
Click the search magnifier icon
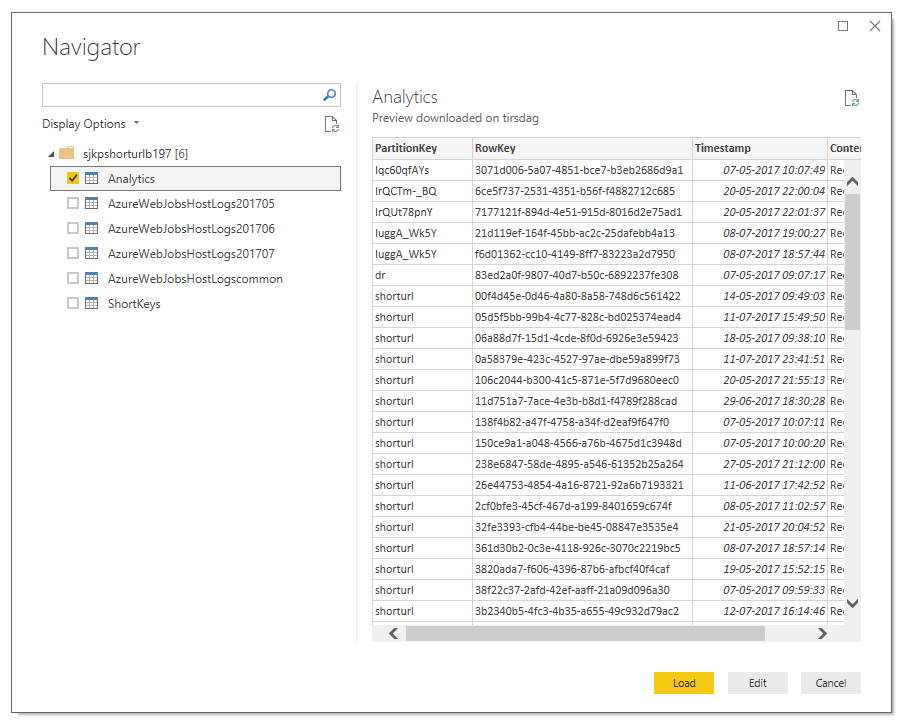[329, 95]
